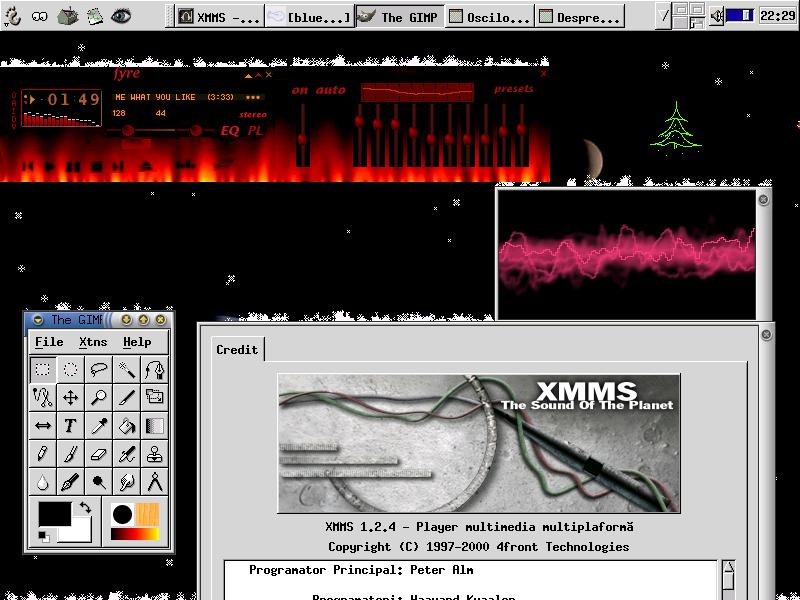The image size is (800, 600).
Task: Select the Fuzzy Select magic wand tool
Action: pyautogui.click(x=127, y=368)
